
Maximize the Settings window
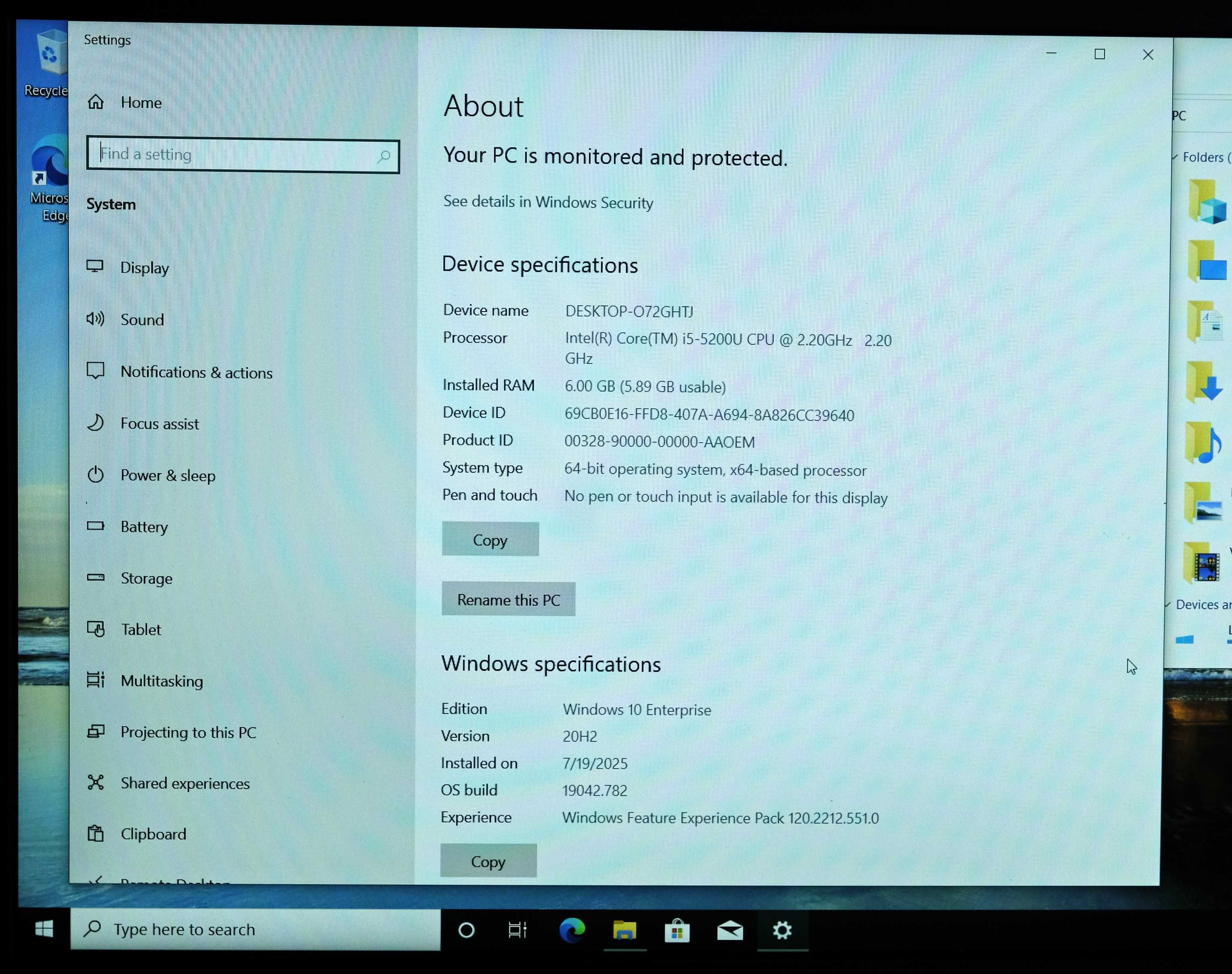pyautogui.click(x=1099, y=54)
